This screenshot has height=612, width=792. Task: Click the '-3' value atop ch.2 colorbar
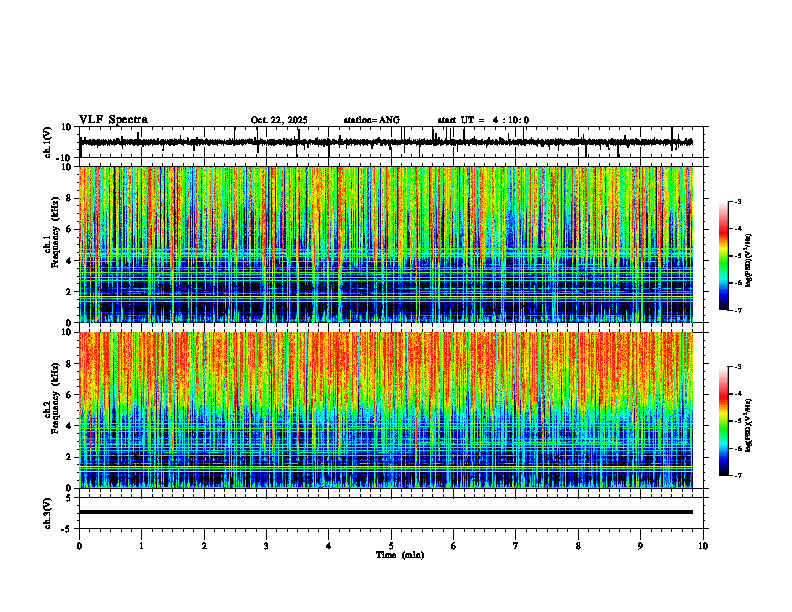pos(738,367)
